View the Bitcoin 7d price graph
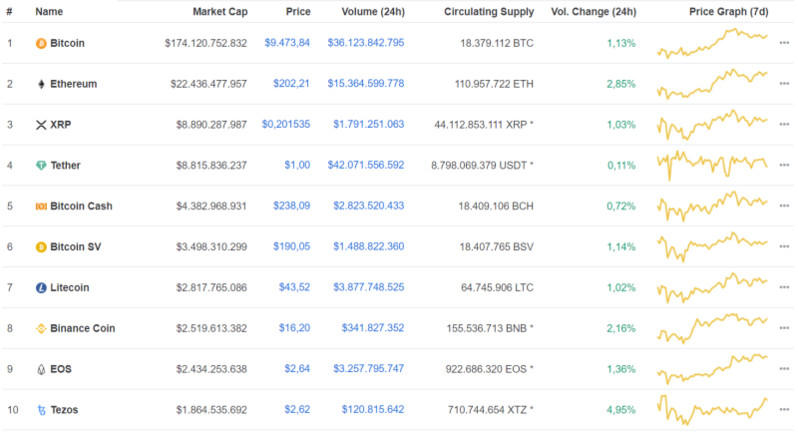798x433 pixels. pyautogui.click(x=713, y=44)
